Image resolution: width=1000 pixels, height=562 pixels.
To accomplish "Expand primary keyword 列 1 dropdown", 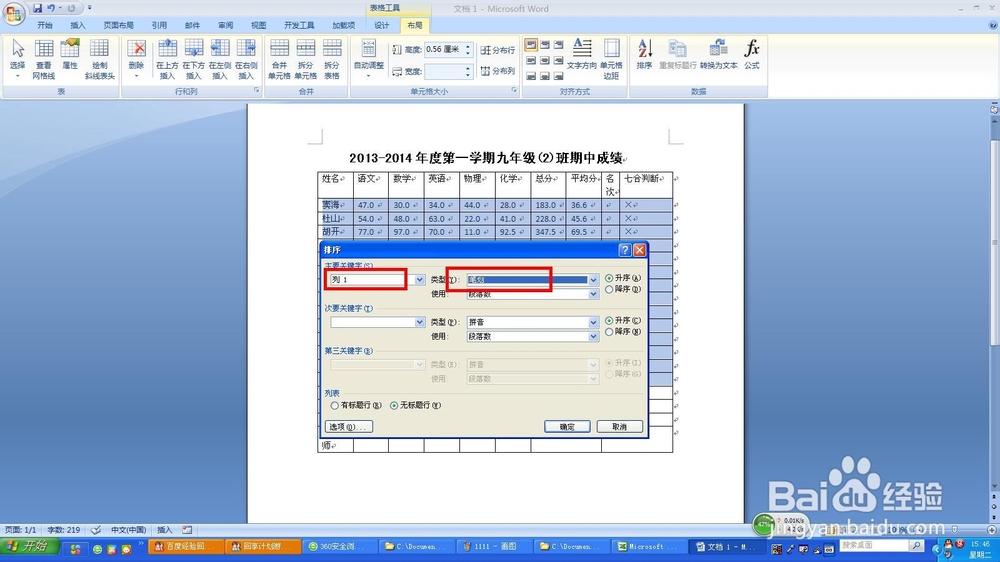I will coord(419,280).
